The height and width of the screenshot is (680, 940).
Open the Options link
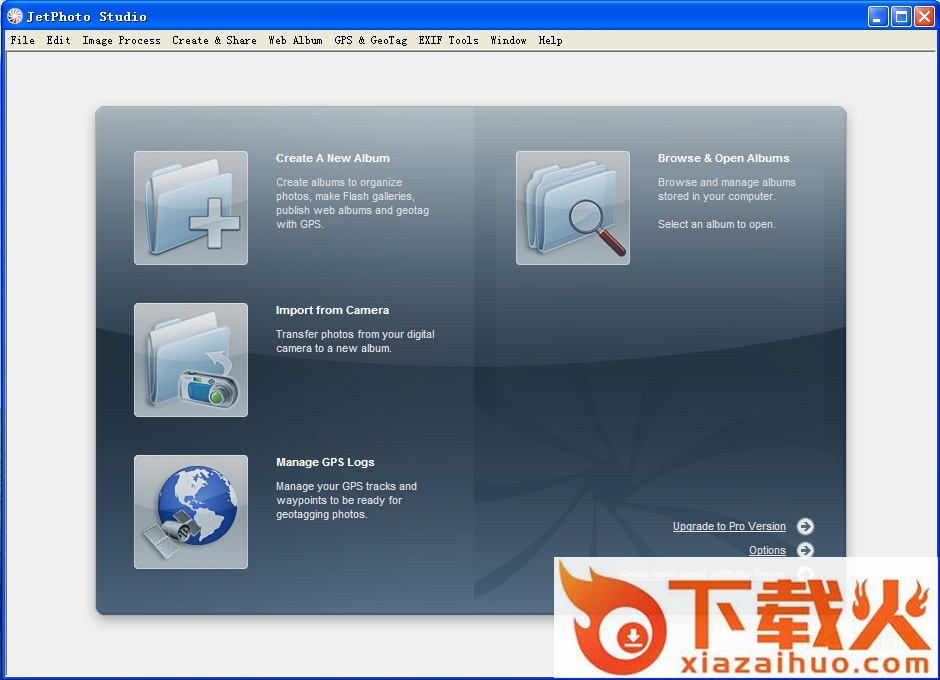(x=767, y=550)
